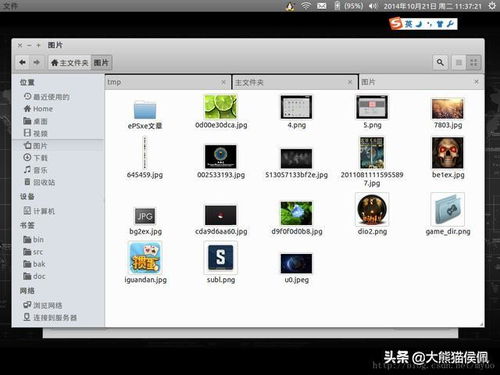This screenshot has height=375, width=500.
Task: Select the game_dir.png folder image
Action: point(448,209)
